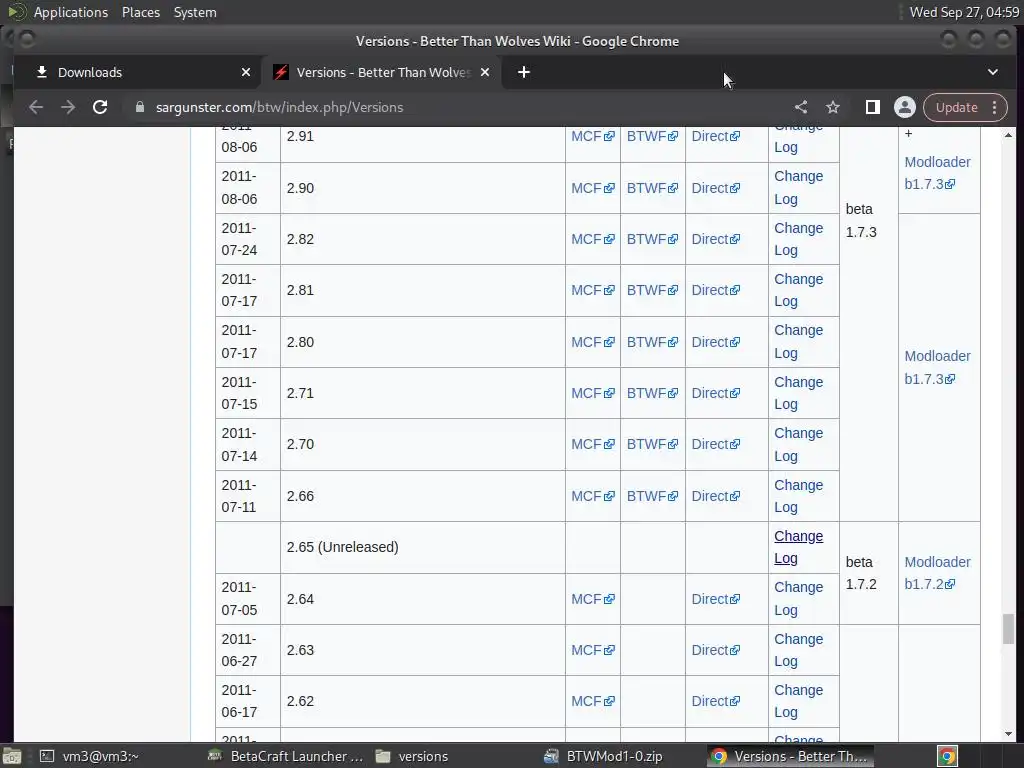Open the Applications menu
The height and width of the screenshot is (768, 1024).
coord(71,12)
